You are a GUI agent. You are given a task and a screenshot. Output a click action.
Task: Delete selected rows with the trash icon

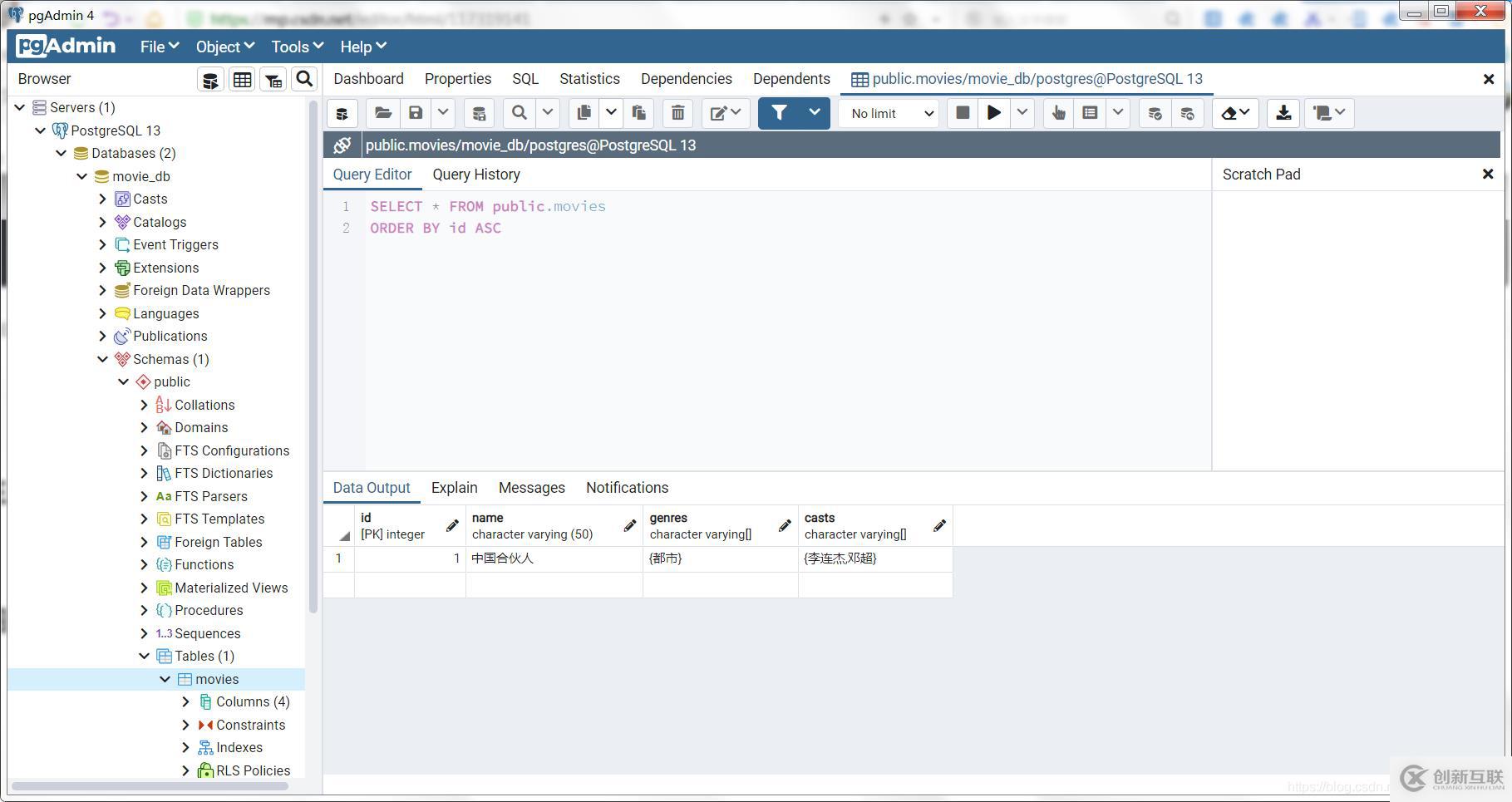coord(678,113)
